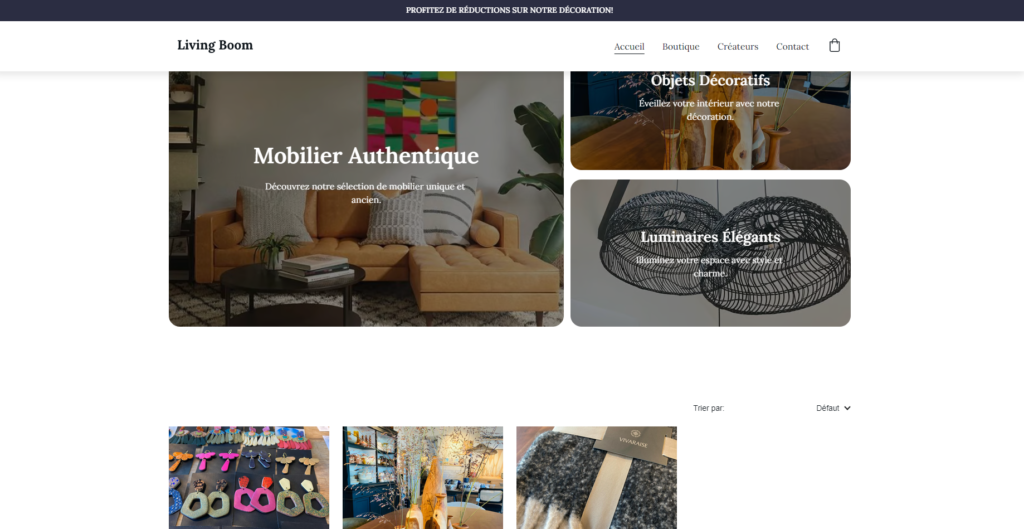This screenshot has height=529, width=1024.
Task: Click the sofa furniture description text
Action: (366, 193)
